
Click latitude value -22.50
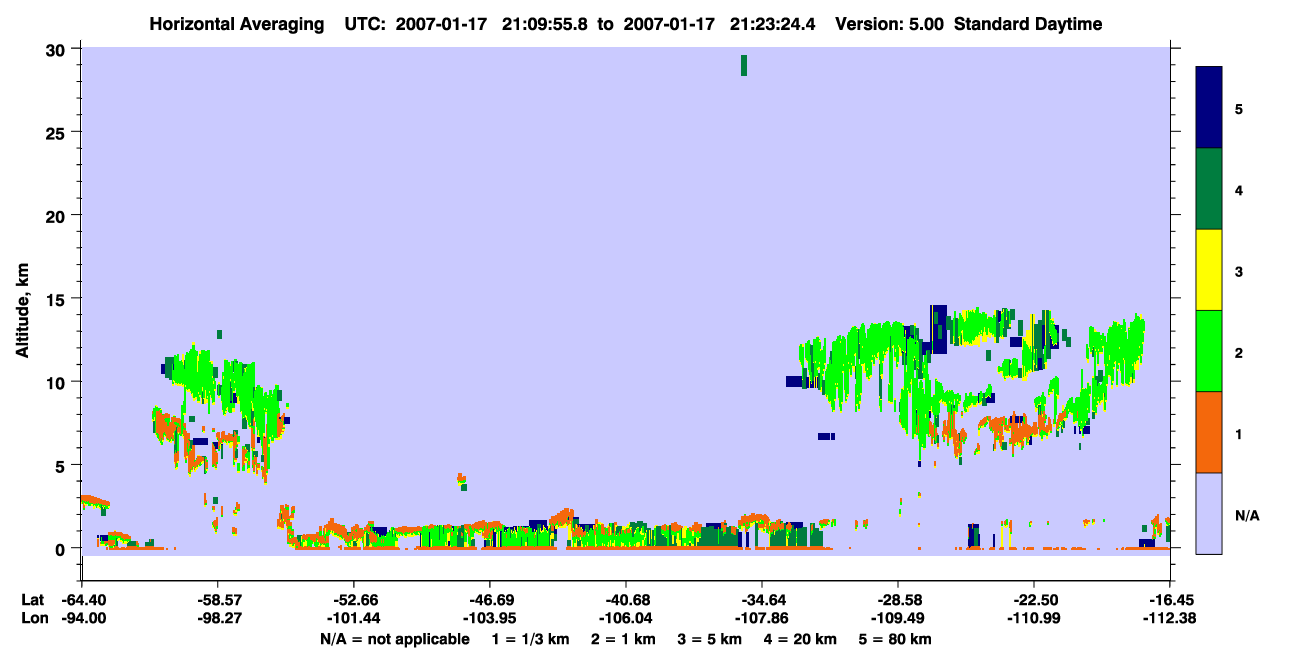click(x=1033, y=599)
